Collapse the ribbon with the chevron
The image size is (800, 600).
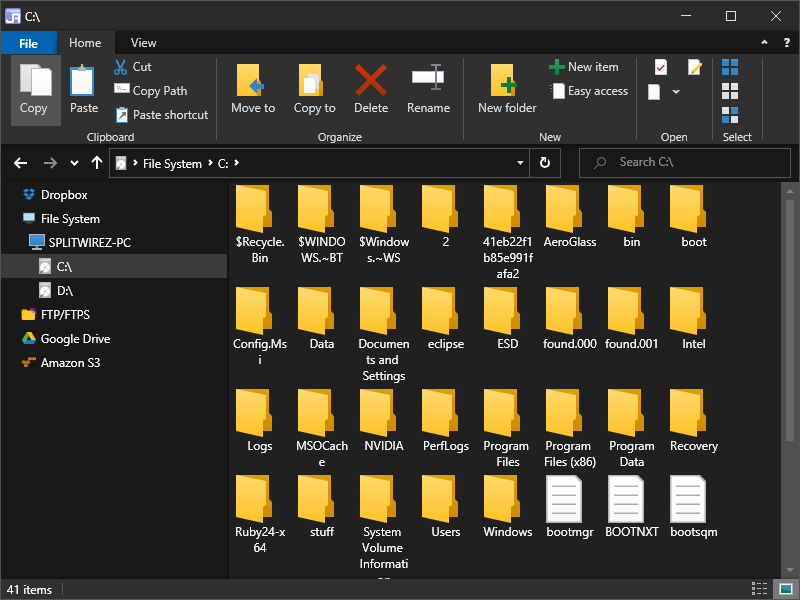click(764, 43)
